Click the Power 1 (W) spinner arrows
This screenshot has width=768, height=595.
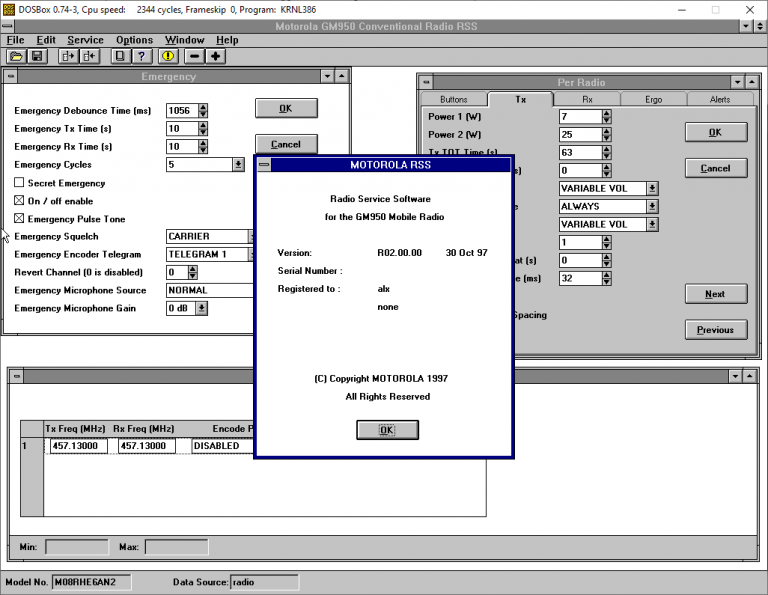click(606, 116)
